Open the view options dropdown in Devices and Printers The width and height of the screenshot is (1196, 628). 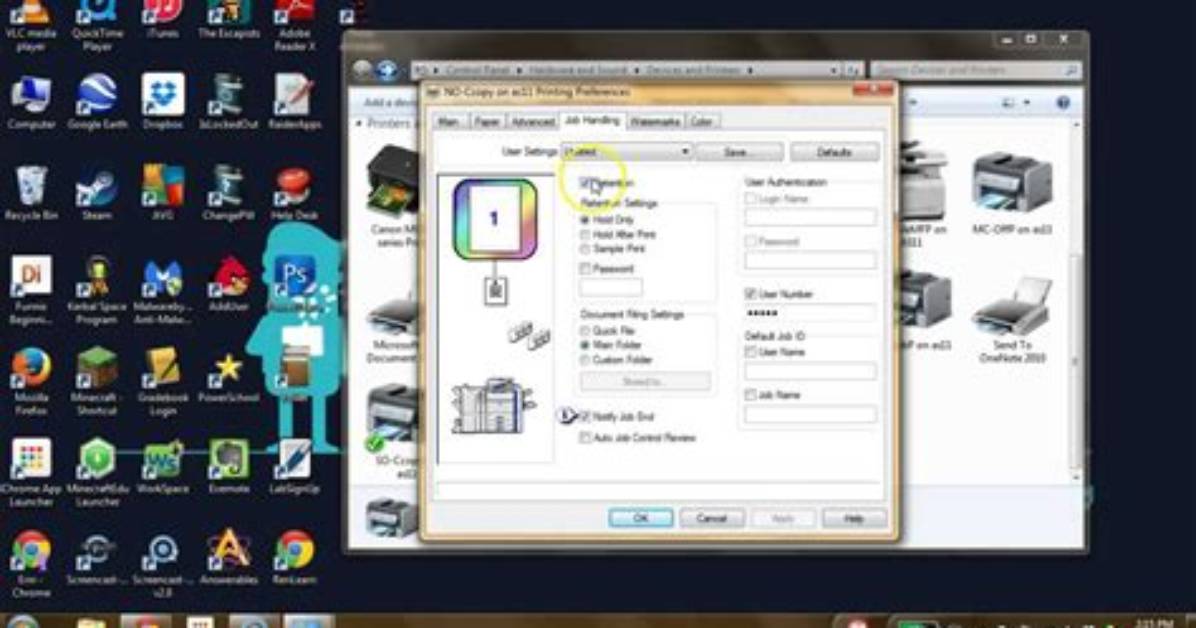click(x=1027, y=102)
